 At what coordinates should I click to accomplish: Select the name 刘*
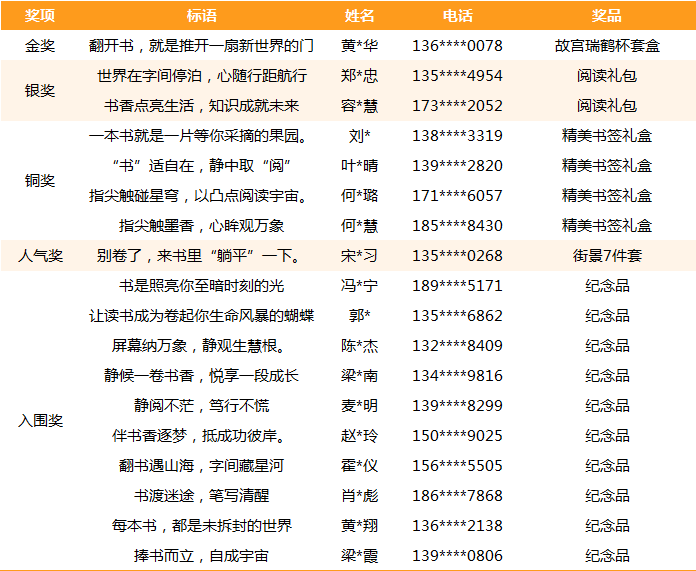[360, 135]
